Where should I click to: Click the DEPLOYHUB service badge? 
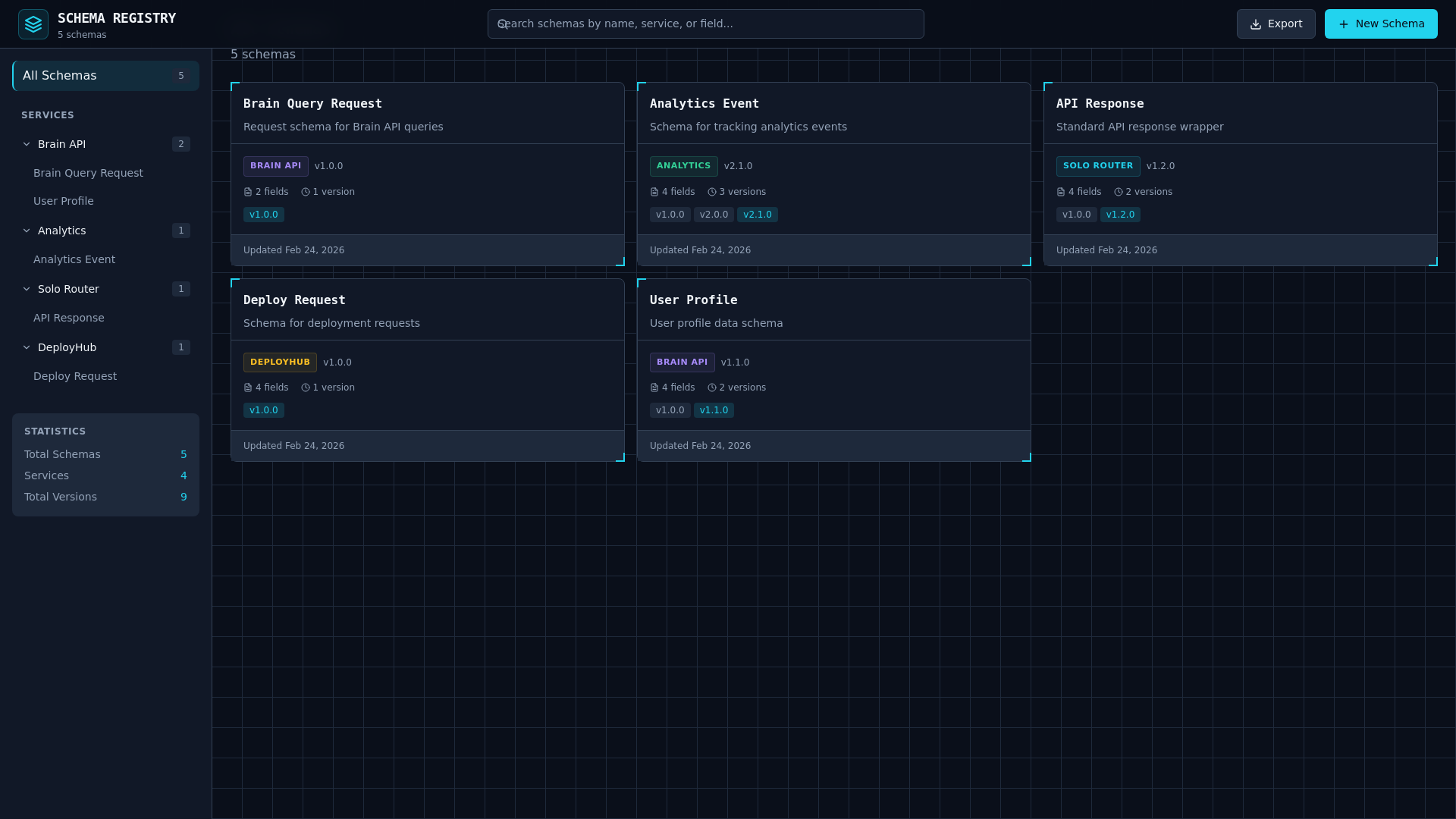280,362
